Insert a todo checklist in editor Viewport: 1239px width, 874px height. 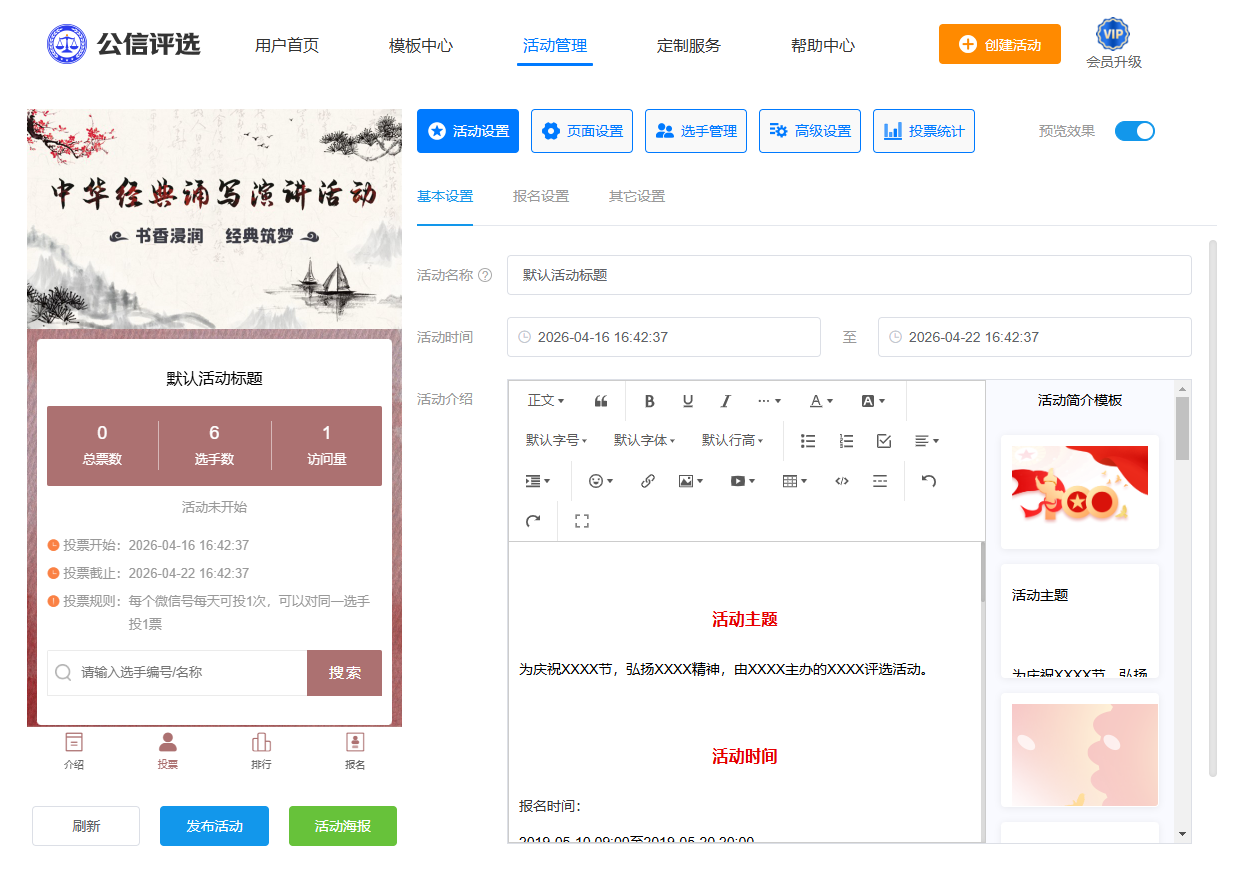tap(884, 441)
